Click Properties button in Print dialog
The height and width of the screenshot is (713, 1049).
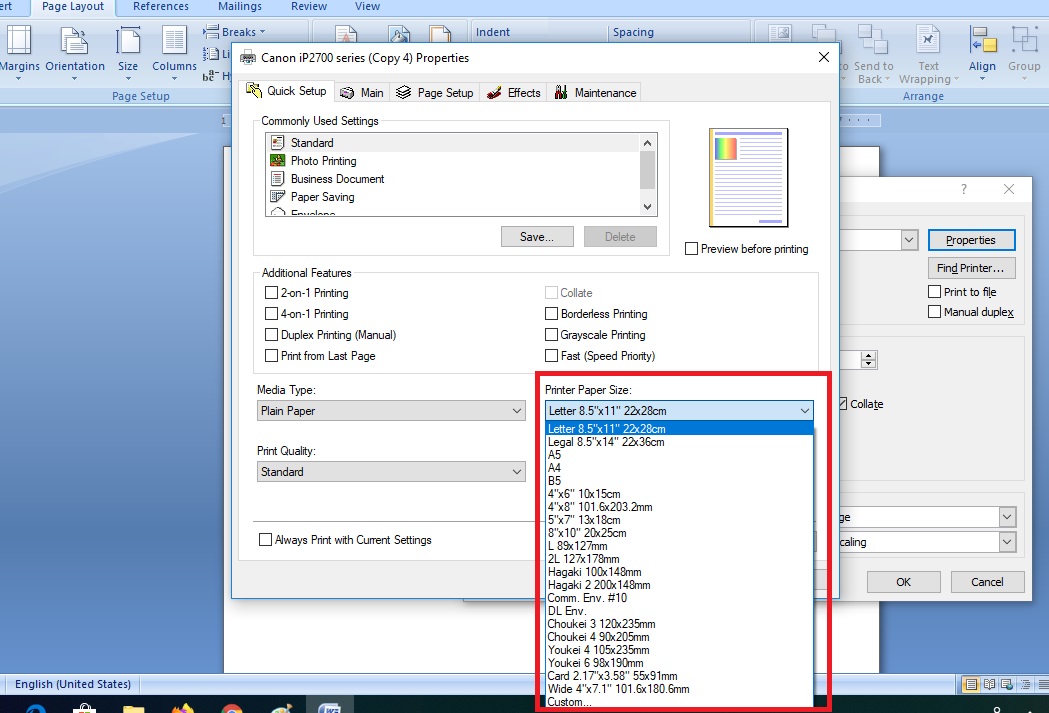(971, 240)
